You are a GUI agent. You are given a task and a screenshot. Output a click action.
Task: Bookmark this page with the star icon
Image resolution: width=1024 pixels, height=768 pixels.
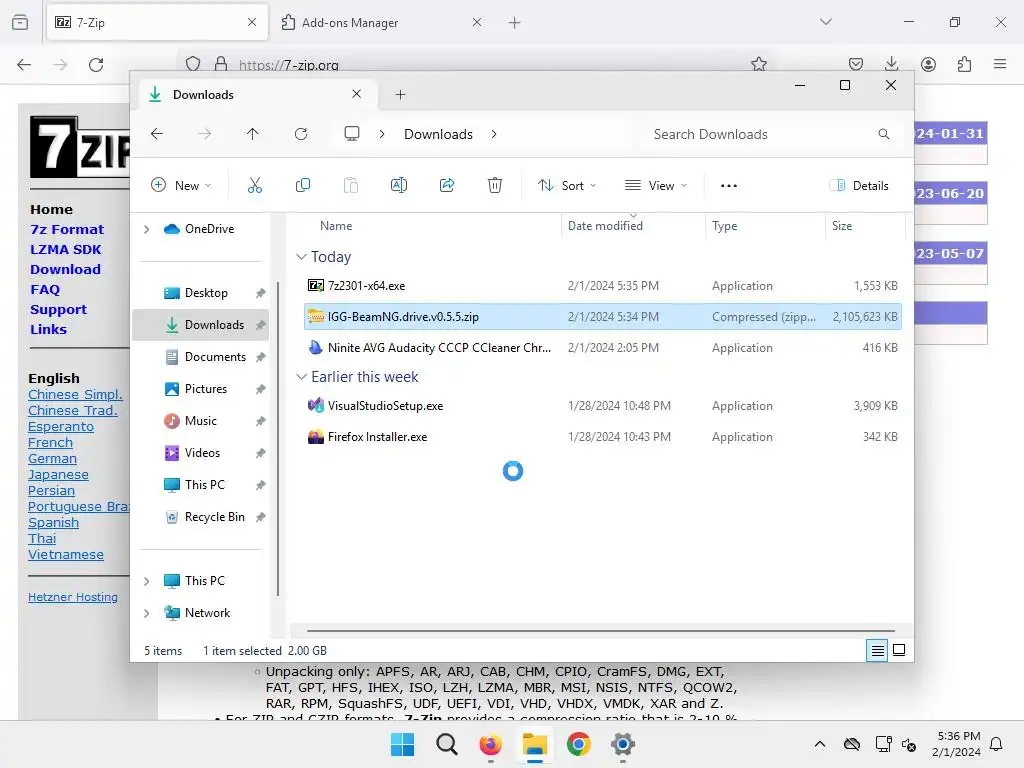pyautogui.click(x=759, y=64)
